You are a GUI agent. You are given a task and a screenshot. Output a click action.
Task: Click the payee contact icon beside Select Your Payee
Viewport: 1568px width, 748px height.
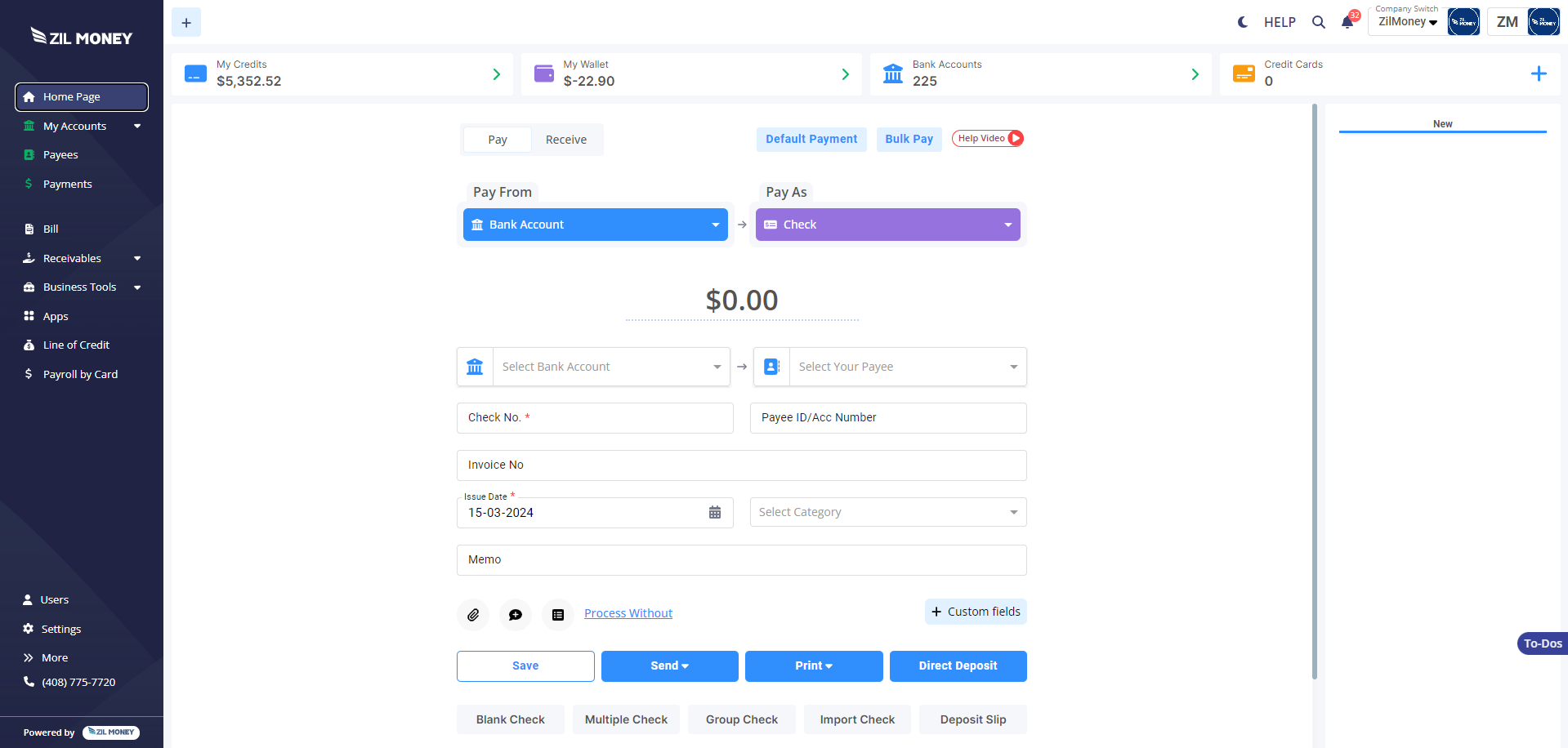point(771,367)
